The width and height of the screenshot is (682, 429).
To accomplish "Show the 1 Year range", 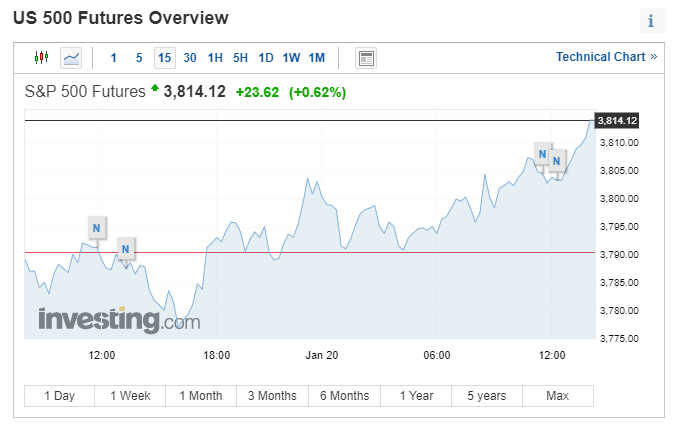I will point(416,396).
